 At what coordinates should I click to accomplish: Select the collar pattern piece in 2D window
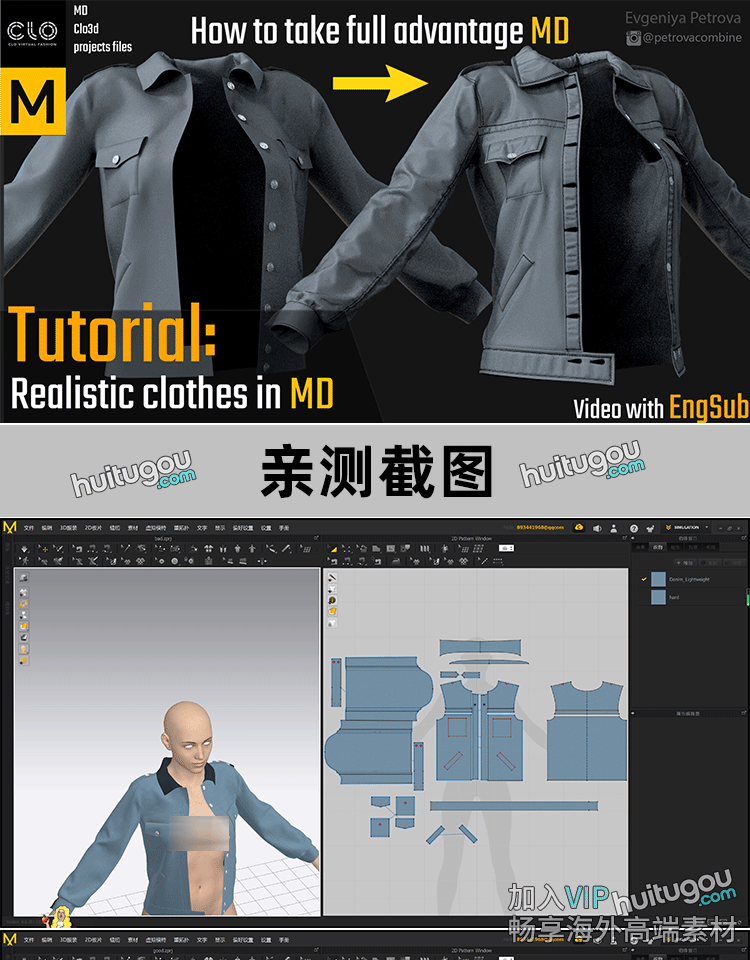(x=481, y=647)
